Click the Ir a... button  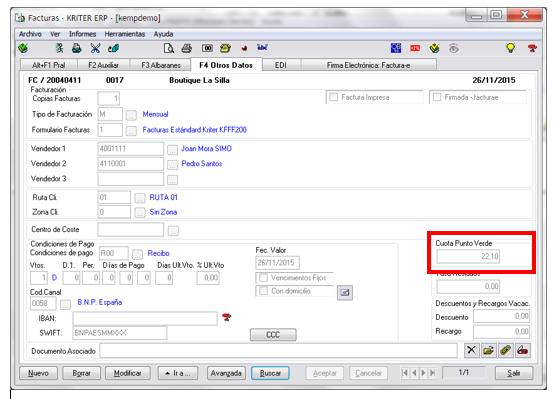(x=178, y=373)
